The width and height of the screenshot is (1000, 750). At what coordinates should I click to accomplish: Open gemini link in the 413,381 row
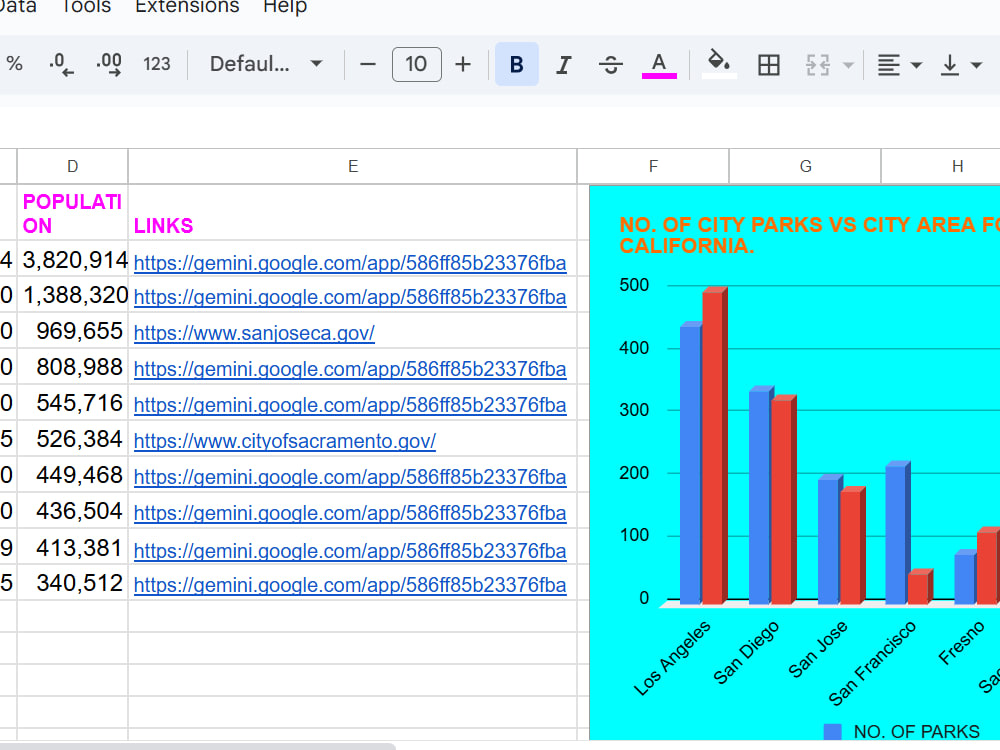click(349, 550)
